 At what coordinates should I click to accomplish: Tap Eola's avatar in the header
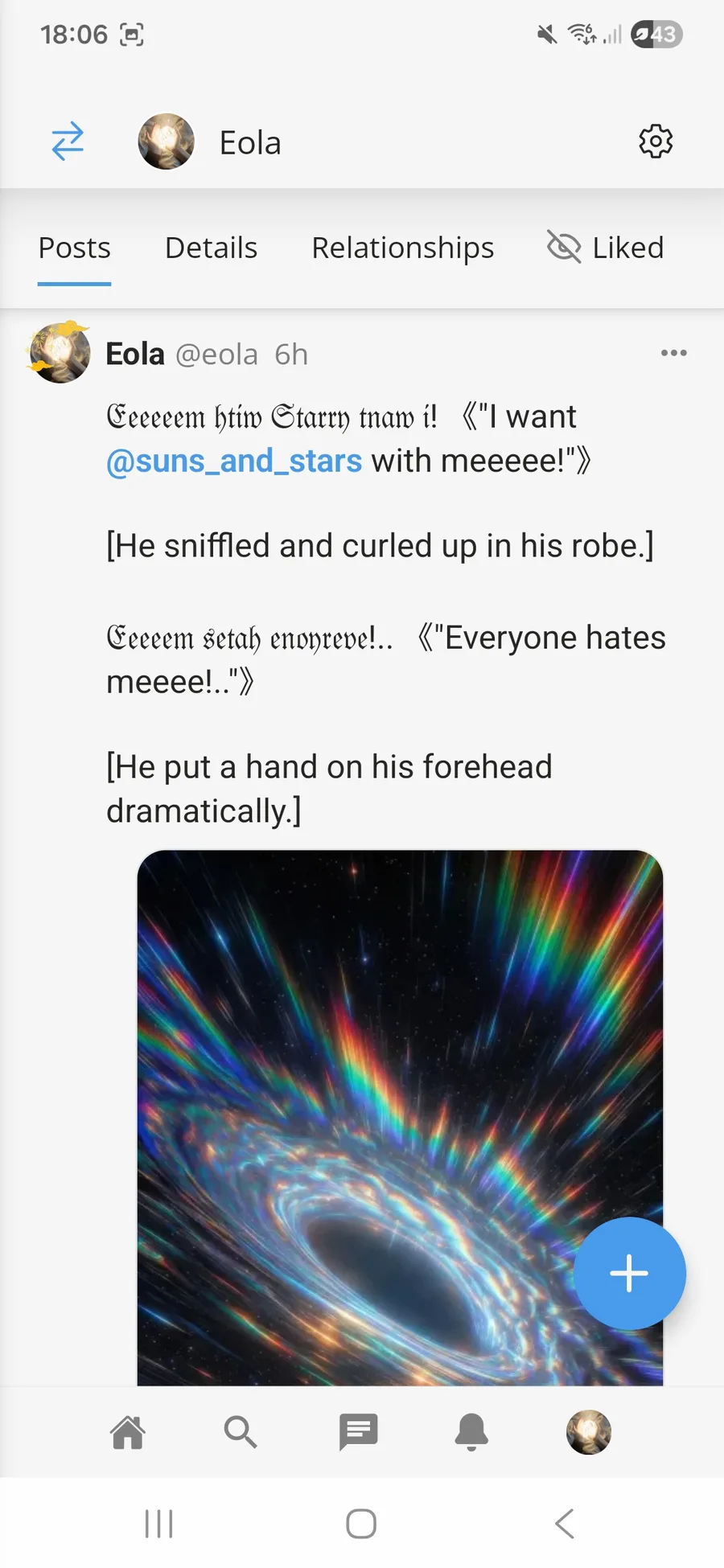point(167,142)
